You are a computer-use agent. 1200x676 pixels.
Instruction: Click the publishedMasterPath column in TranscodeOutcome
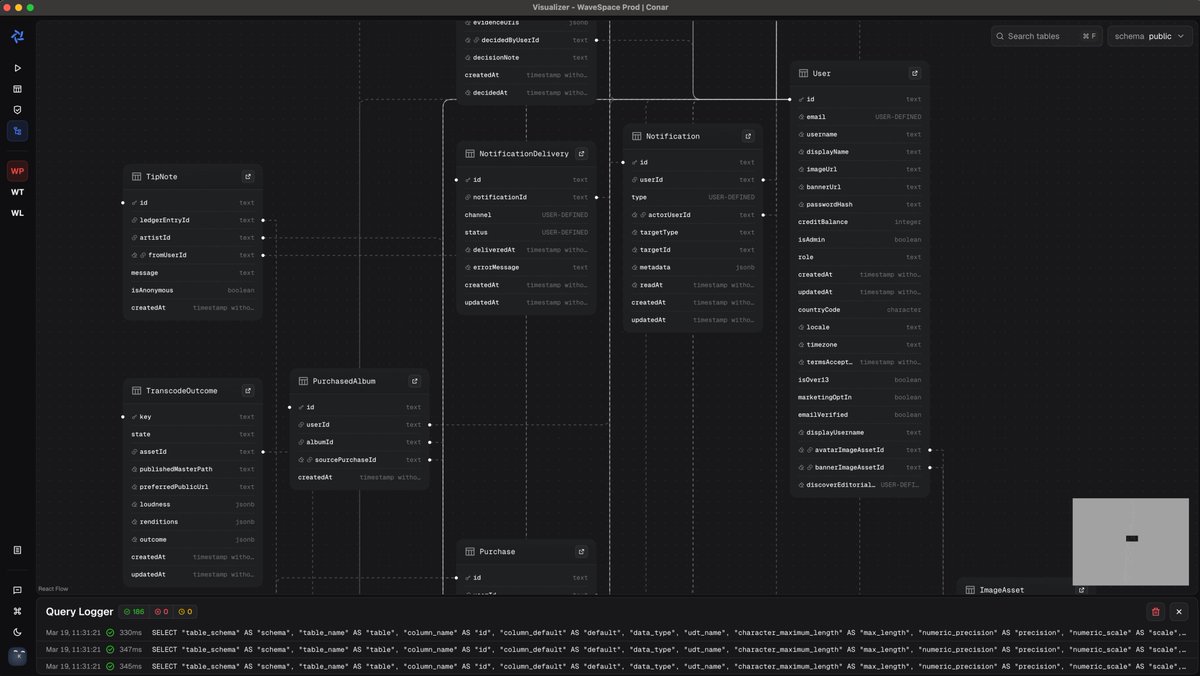[x=193, y=469]
